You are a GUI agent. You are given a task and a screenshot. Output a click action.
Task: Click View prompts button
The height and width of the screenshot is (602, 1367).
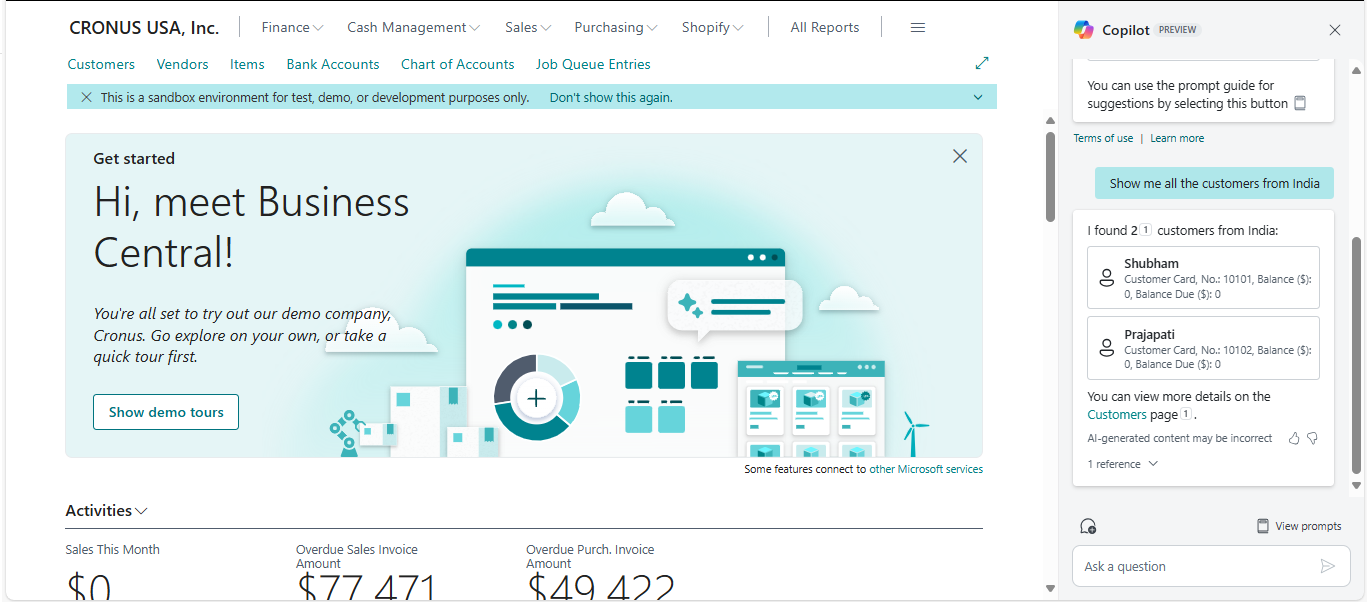click(x=1299, y=526)
